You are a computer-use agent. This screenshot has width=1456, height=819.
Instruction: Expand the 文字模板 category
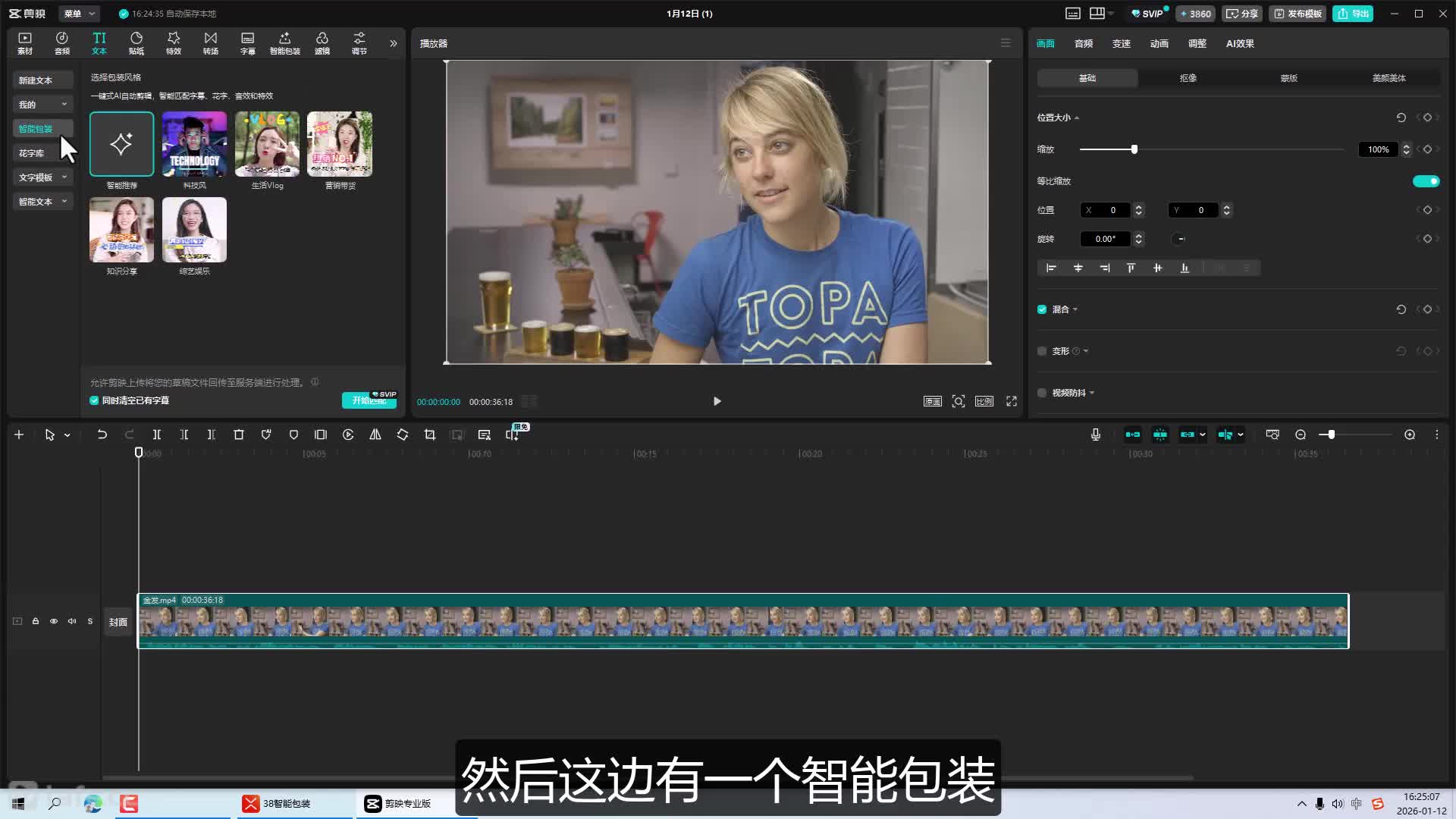point(42,177)
